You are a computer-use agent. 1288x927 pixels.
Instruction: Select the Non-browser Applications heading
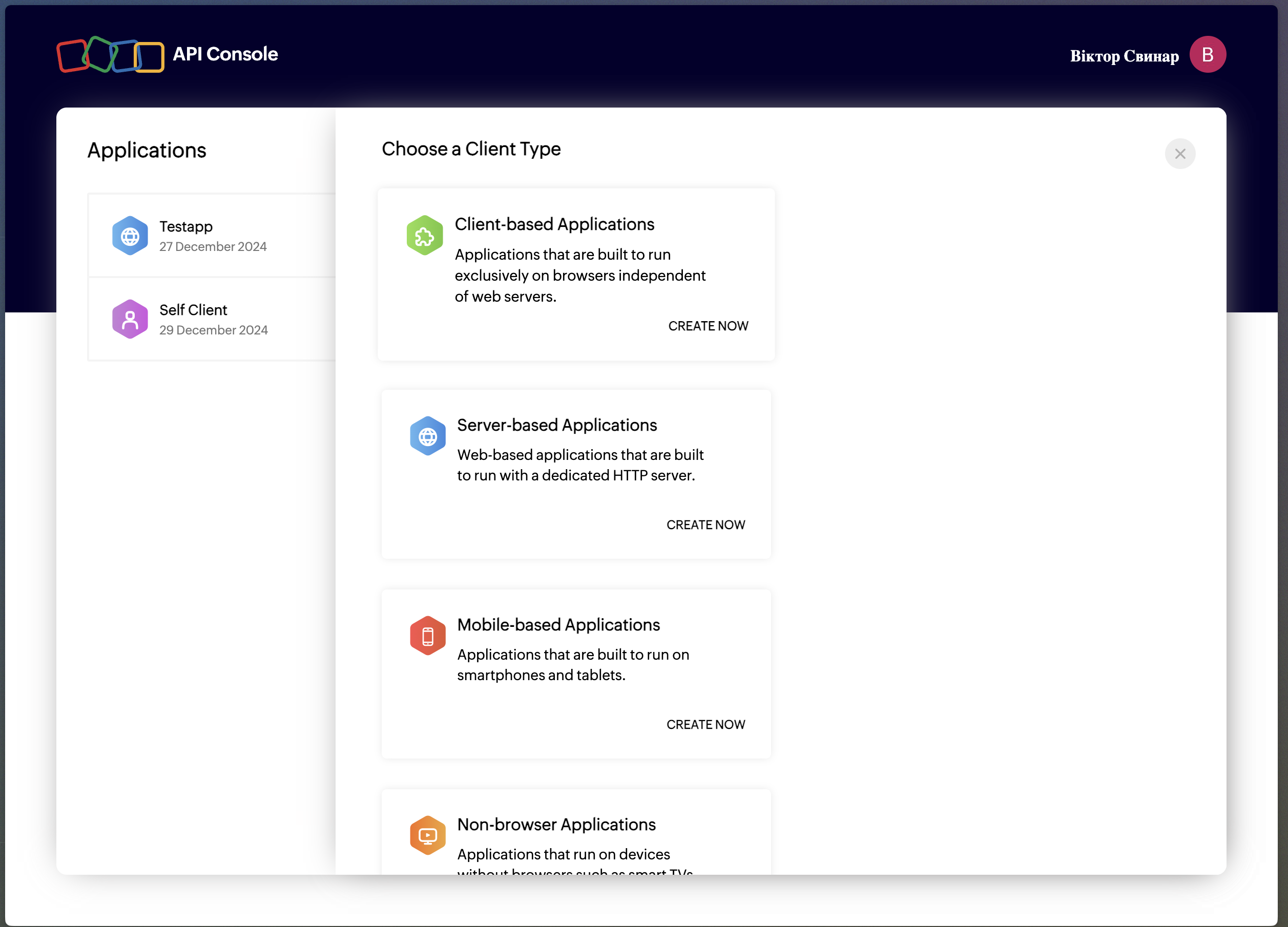pyautogui.click(x=556, y=824)
